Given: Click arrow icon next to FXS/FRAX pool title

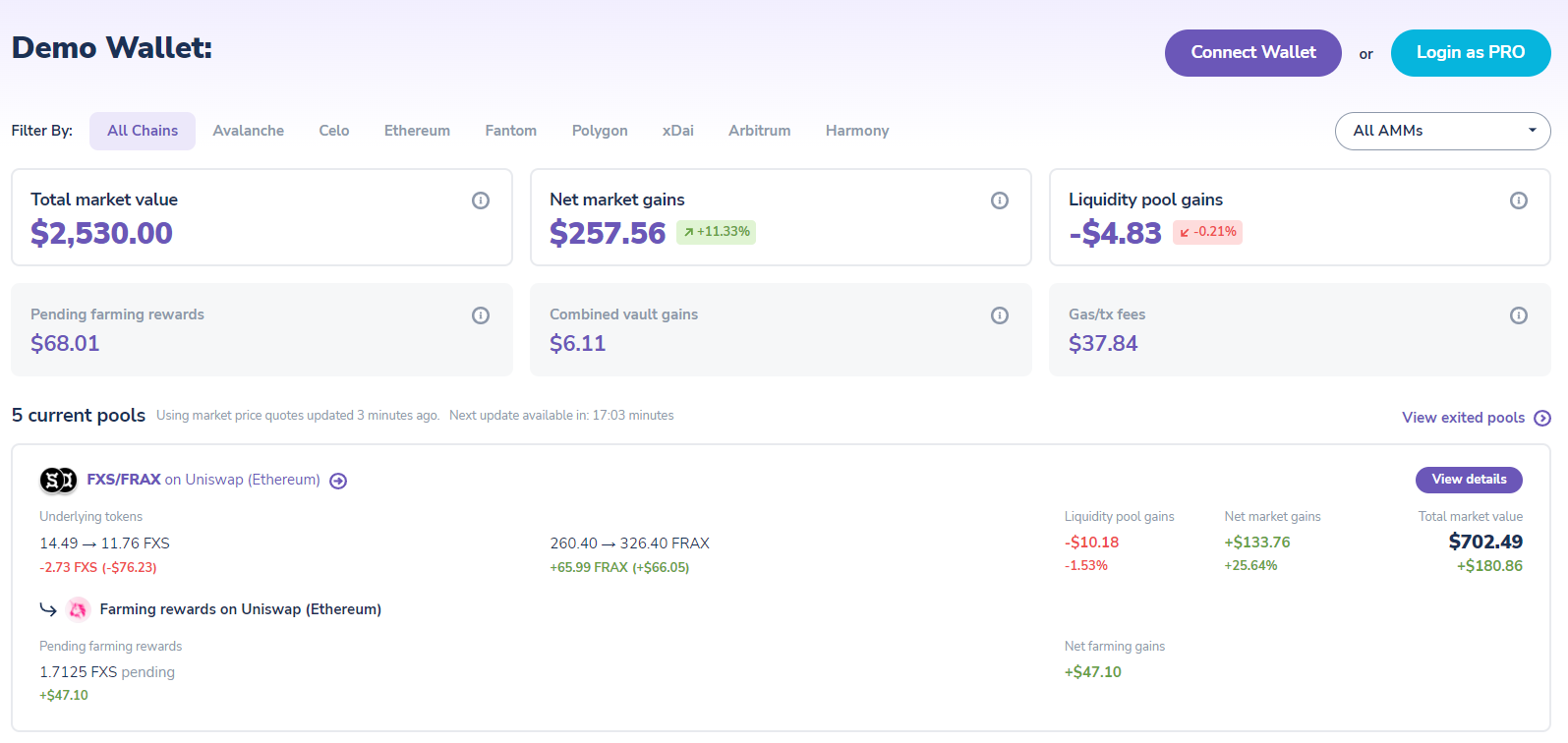Looking at the screenshot, I should pyautogui.click(x=338, y=481).
